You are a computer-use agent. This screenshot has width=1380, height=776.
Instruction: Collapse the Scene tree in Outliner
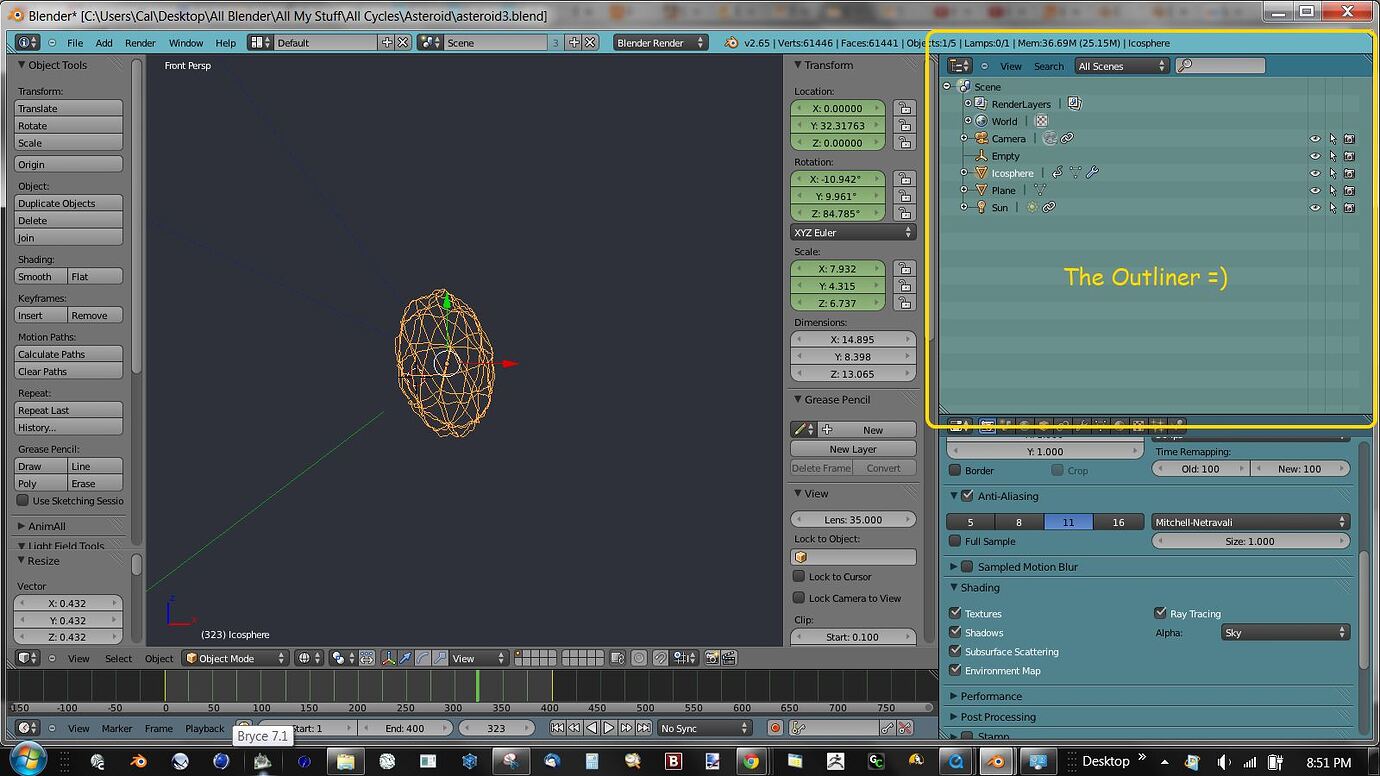(947, 87)
